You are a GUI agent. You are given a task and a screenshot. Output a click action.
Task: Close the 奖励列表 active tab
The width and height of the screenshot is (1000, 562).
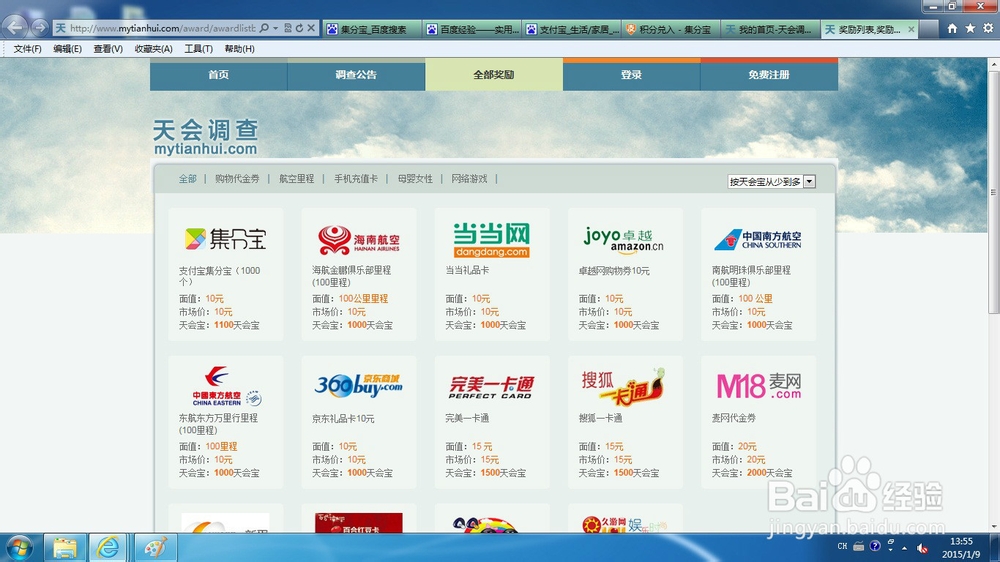pos(911,29)
